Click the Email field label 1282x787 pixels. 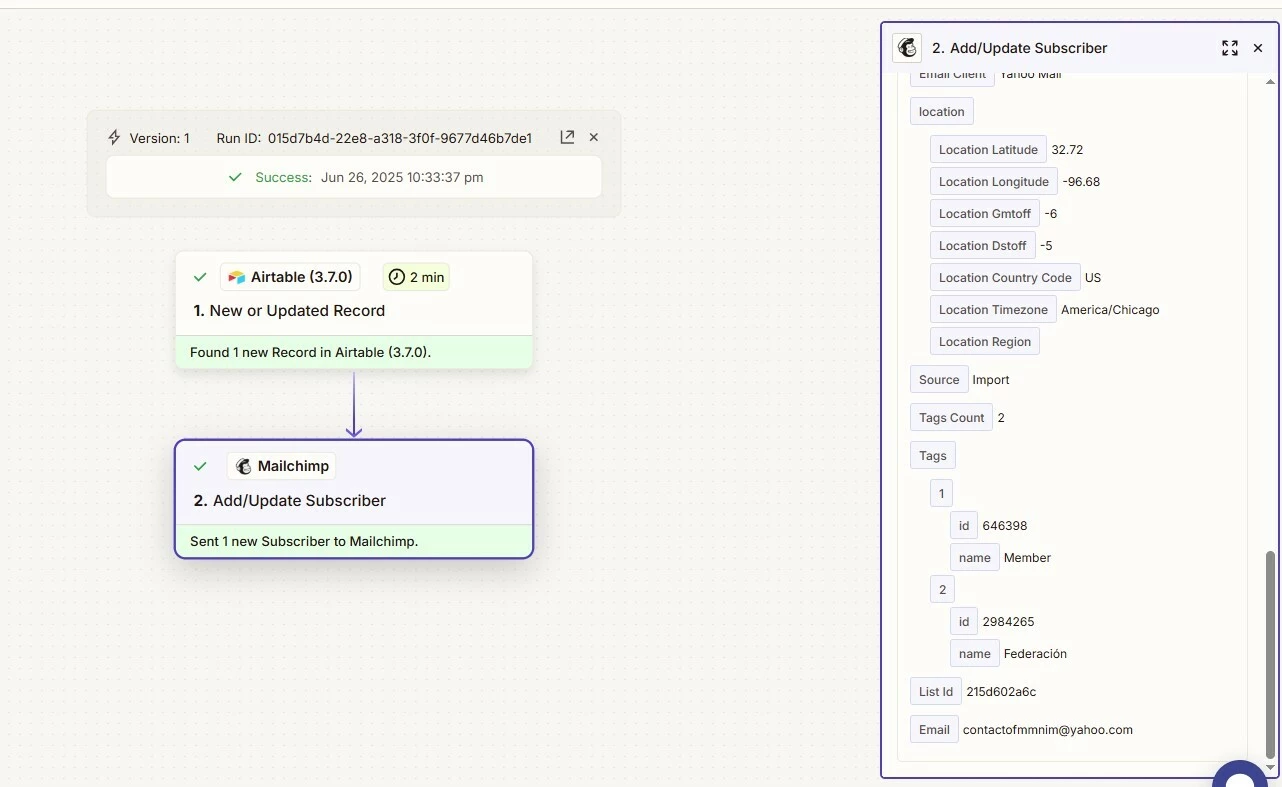(934, 729)
